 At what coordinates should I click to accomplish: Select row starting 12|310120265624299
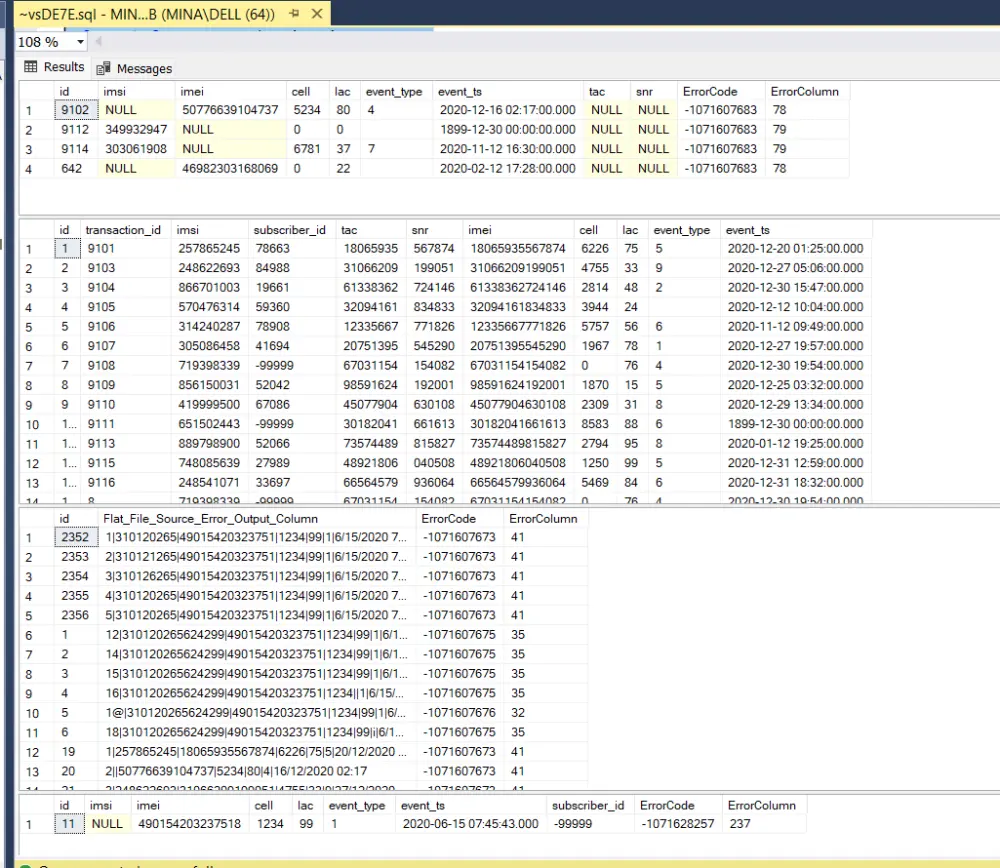(x=256, y=635)
